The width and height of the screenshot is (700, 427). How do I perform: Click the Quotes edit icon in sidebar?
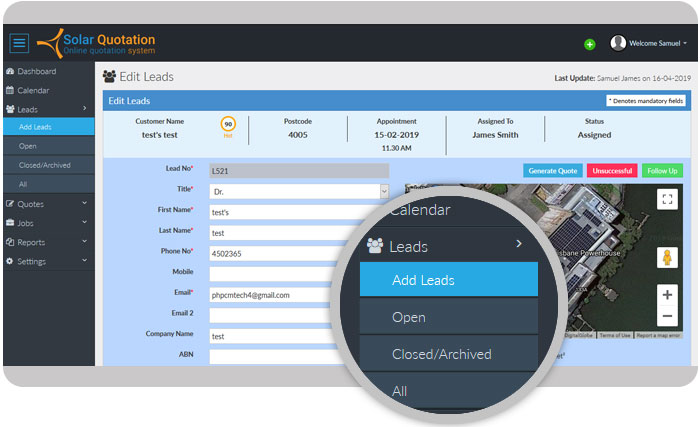click(10, 204)
